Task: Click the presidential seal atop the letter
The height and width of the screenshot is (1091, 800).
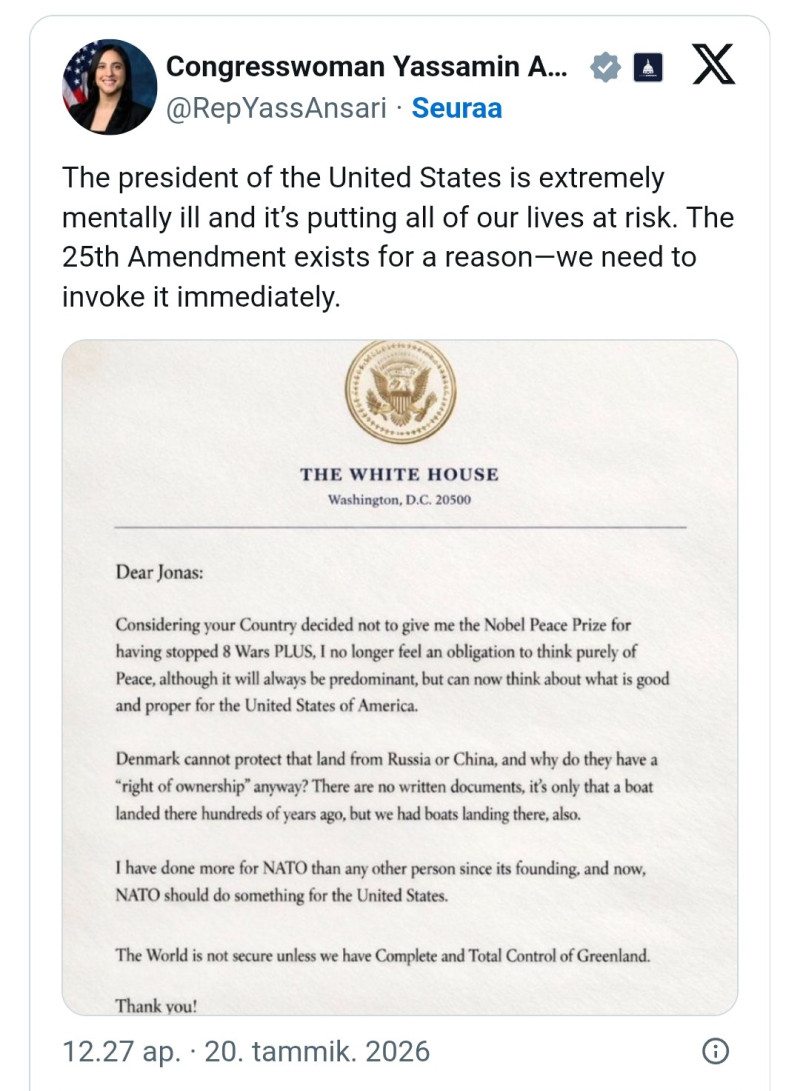Action: (400, 392)
